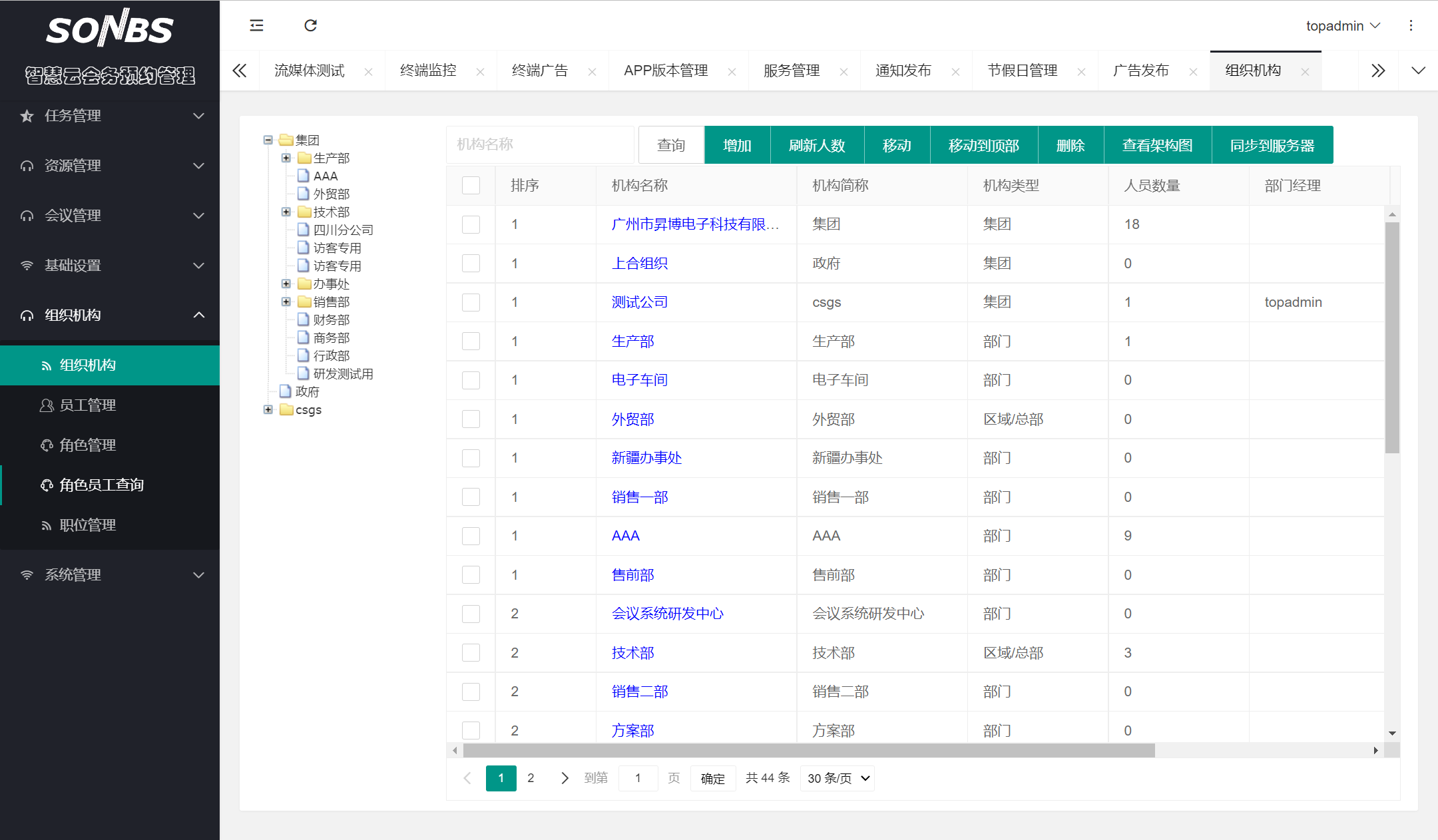Screen dimensions: 1438x840
Task: Open the 外贸部 organization link
Action: tap(632, 419)
